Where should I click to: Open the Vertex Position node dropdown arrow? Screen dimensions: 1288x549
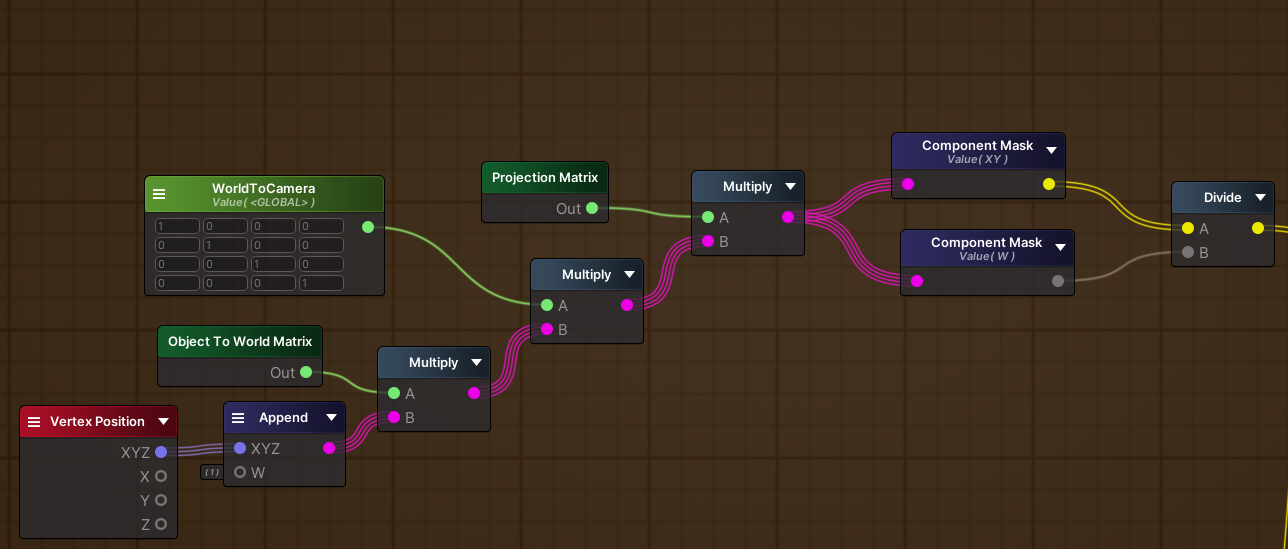click(x=163, y=422)
